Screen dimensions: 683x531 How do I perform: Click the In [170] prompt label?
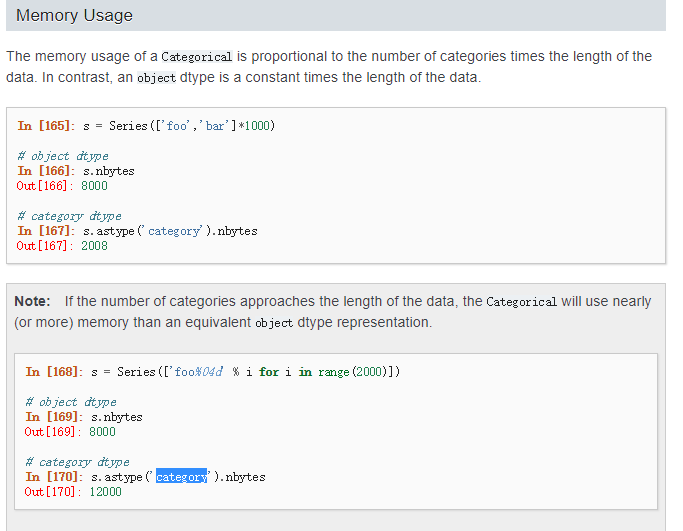tap(52, 477)
